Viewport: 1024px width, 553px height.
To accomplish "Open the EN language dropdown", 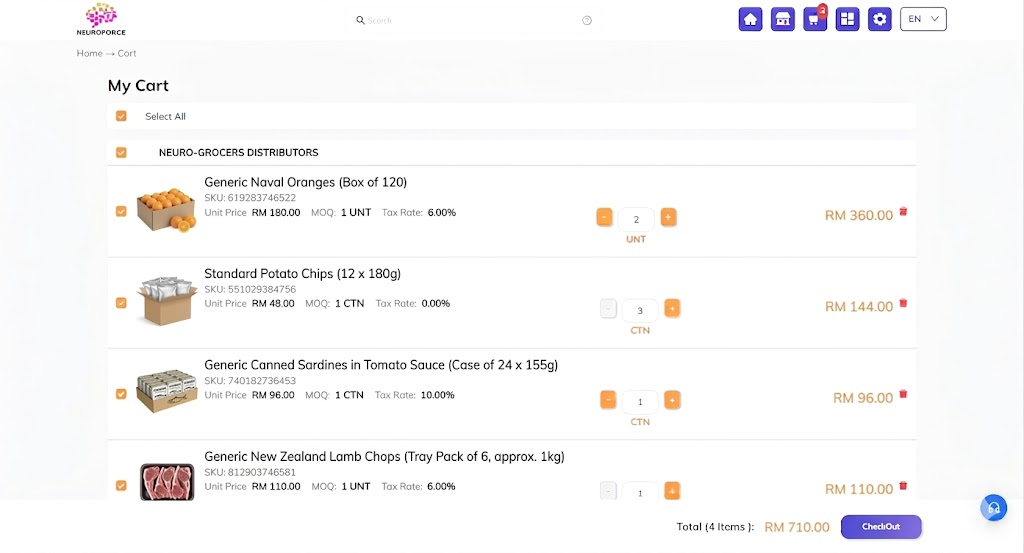I will (923, 19).
